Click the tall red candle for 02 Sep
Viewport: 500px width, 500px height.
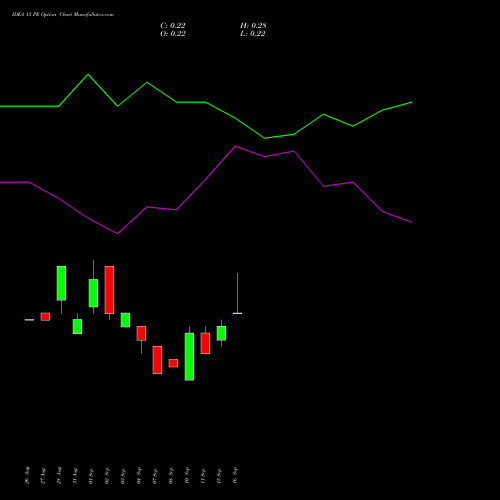coord(109,290)
